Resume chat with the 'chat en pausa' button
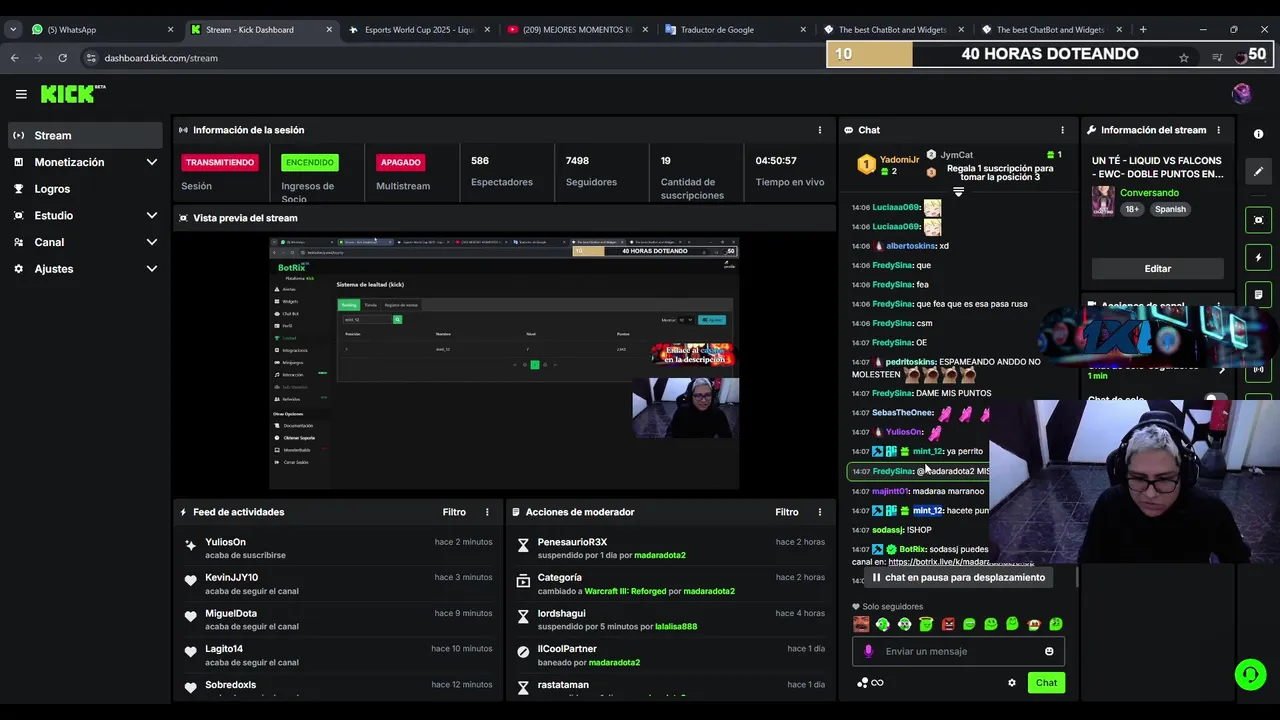Image resolution: width=1280 pixels, height=720 pixels. (x=959, y=577)
